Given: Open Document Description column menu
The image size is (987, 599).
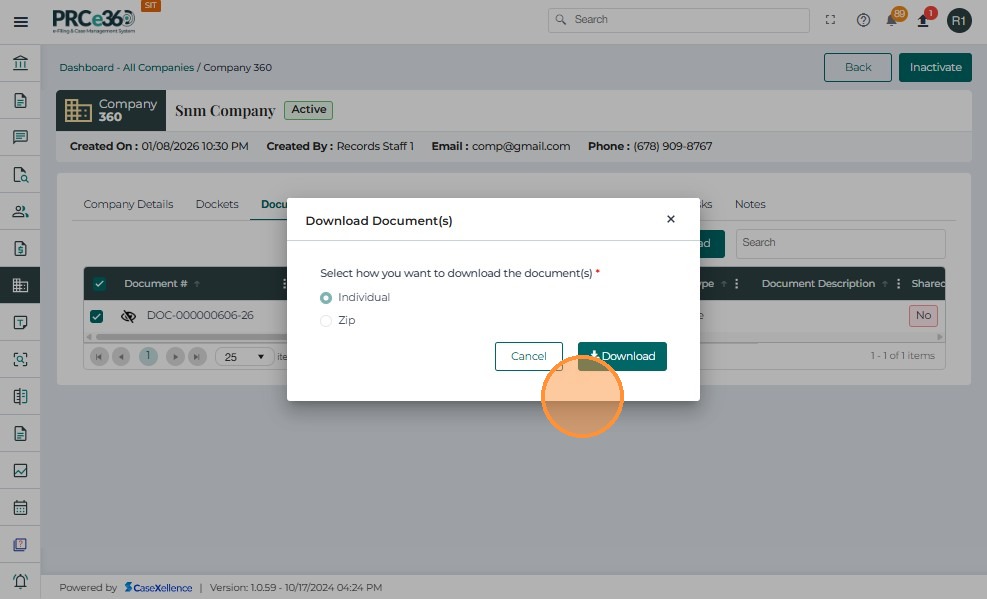Looking at the screenshot, I should click(x=899, y=284).
